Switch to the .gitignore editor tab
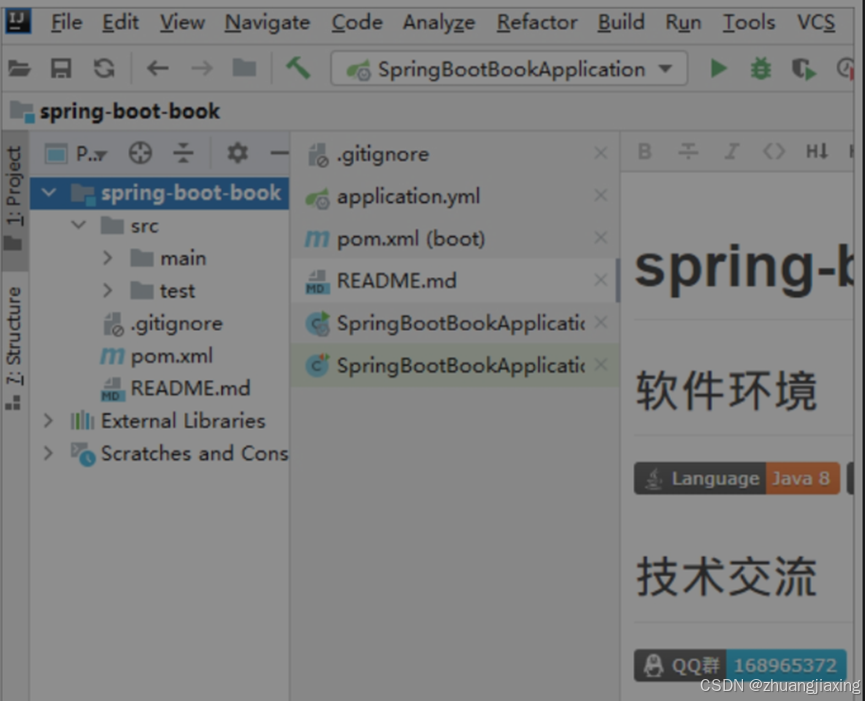 455,154
